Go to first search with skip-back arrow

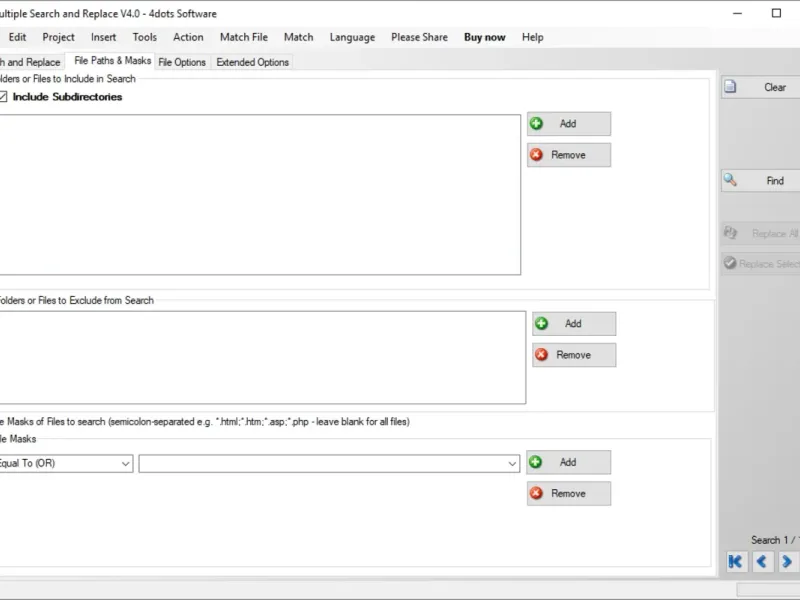(736, 562)
